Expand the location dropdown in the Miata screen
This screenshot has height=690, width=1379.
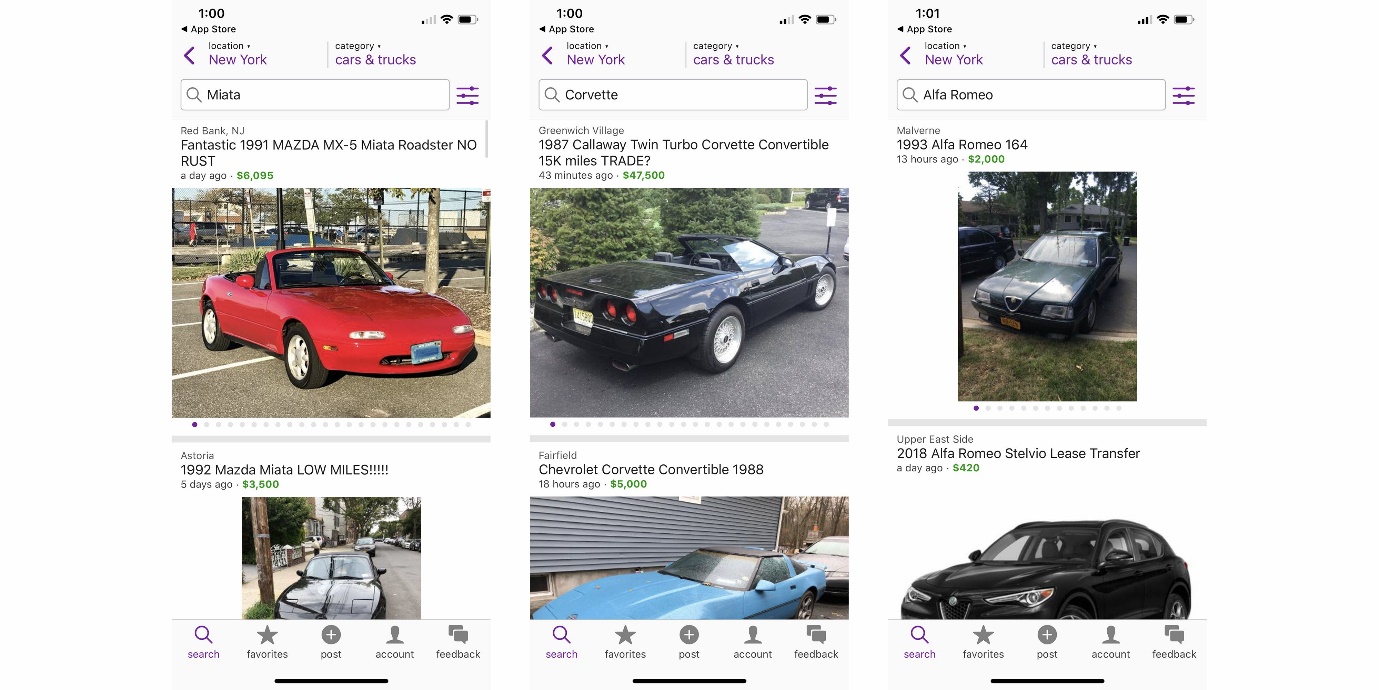tap(238, 53)
